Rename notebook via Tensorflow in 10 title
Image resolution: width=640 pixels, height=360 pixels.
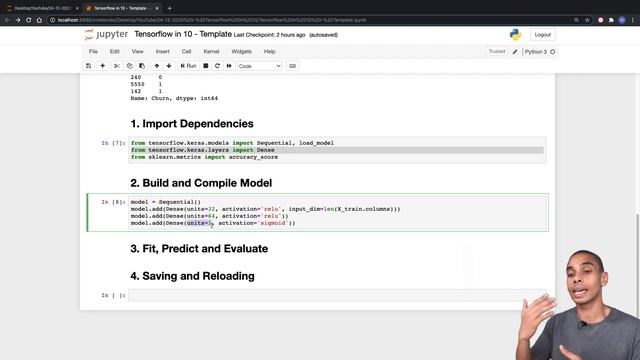tap(183, 34)
